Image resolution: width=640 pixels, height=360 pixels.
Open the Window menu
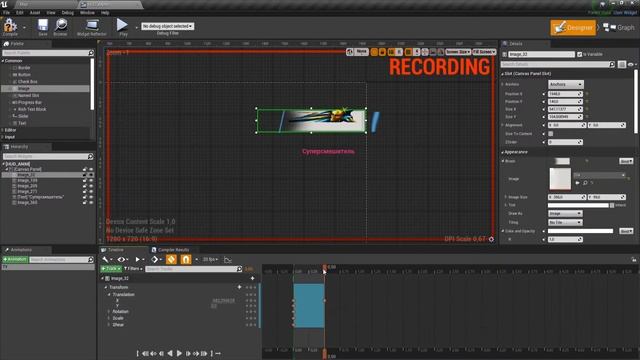[87, 13]
